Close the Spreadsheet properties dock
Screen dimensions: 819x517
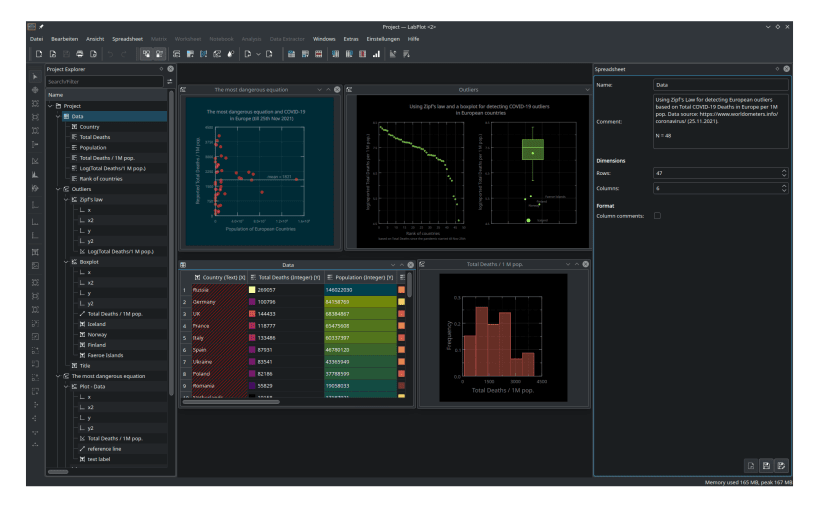(x=786, y=69)
